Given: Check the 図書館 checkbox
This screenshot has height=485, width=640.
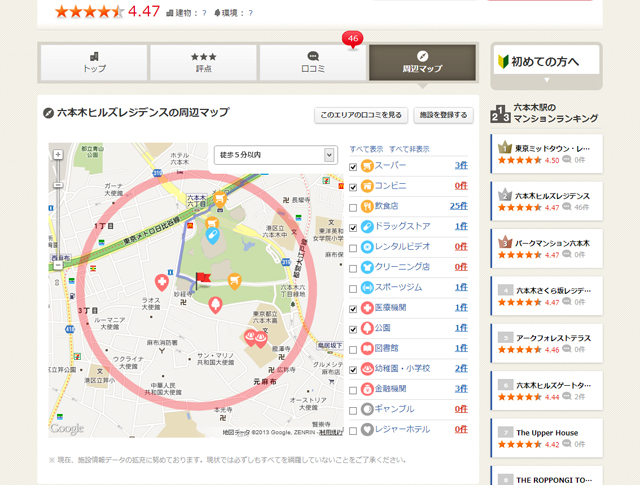Looking at the screenshot, I should coord(353,350).
